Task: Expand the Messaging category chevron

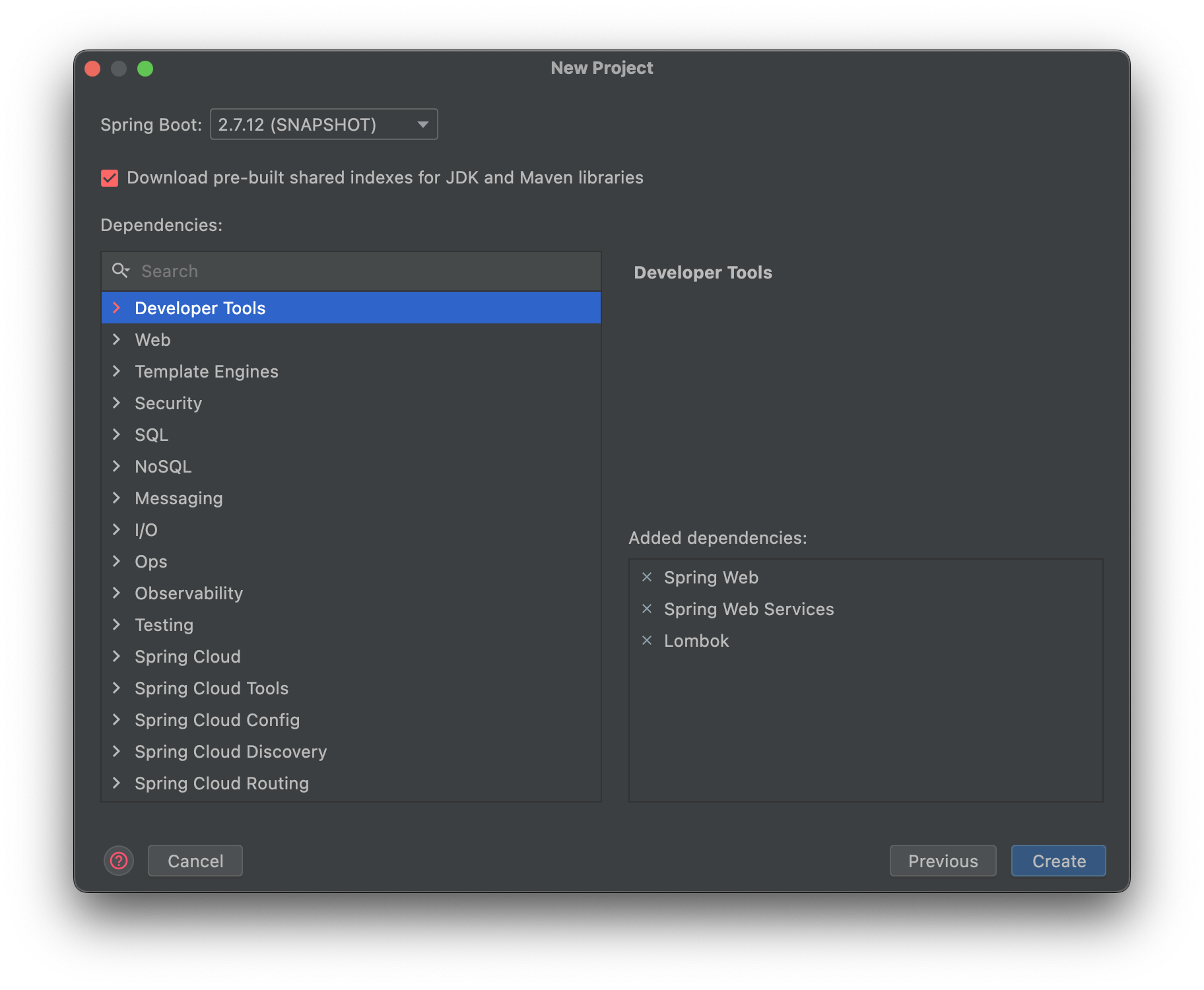Action: (x=117, y=498)
